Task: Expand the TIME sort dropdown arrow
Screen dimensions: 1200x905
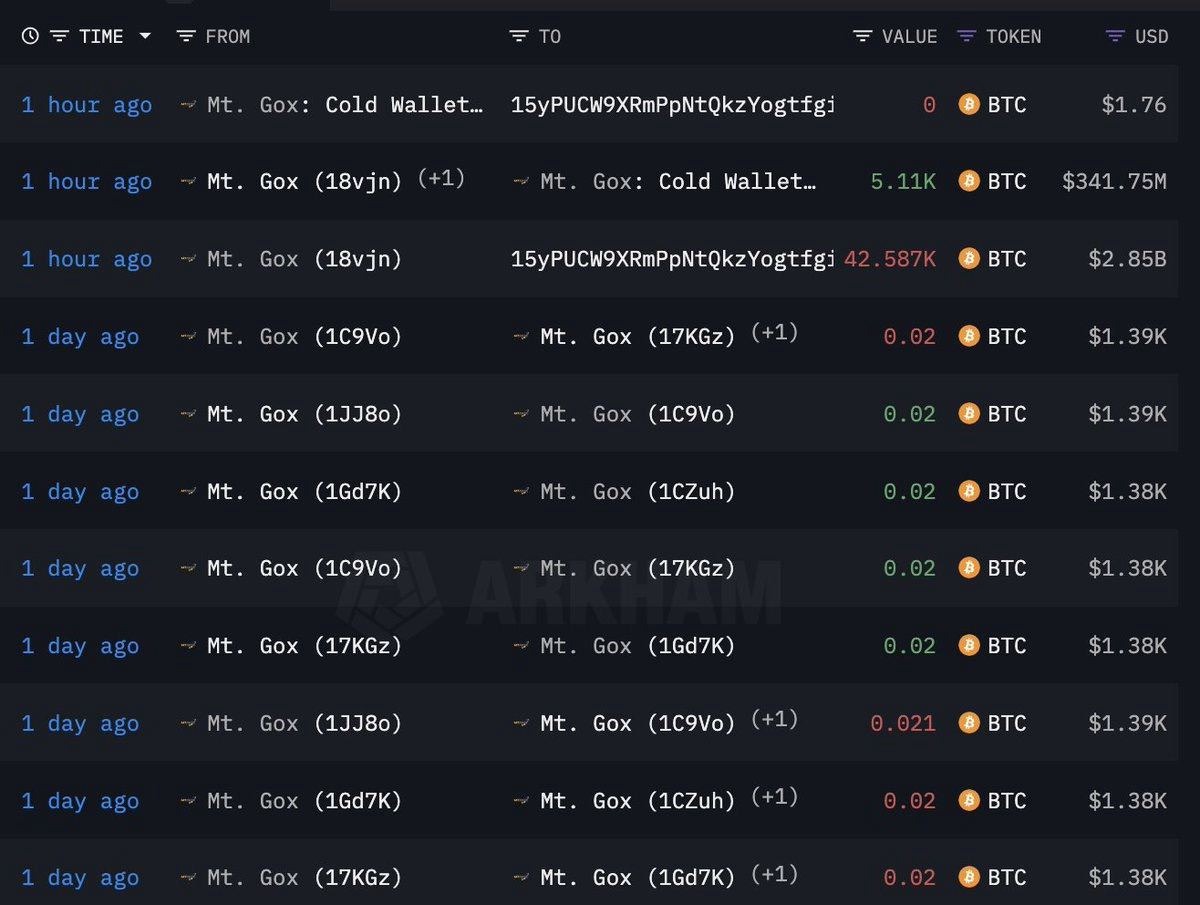Action: 145,36
